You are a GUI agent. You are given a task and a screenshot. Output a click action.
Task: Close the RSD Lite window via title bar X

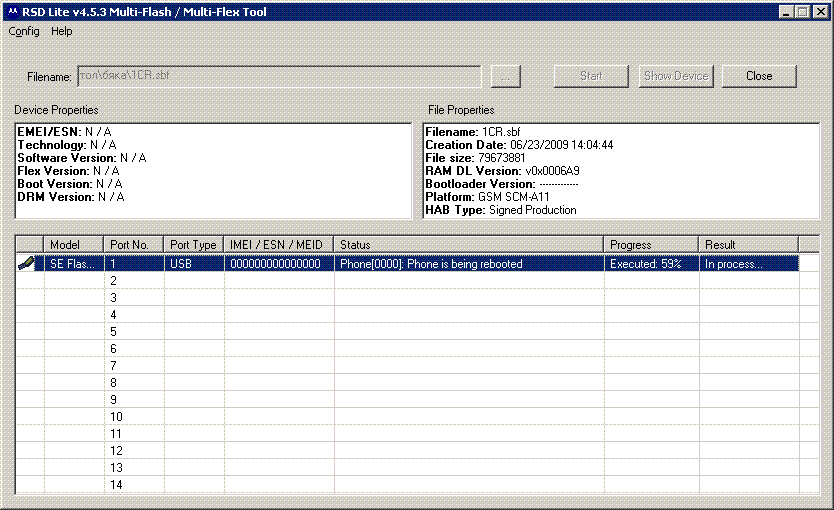tap(820, 12)
